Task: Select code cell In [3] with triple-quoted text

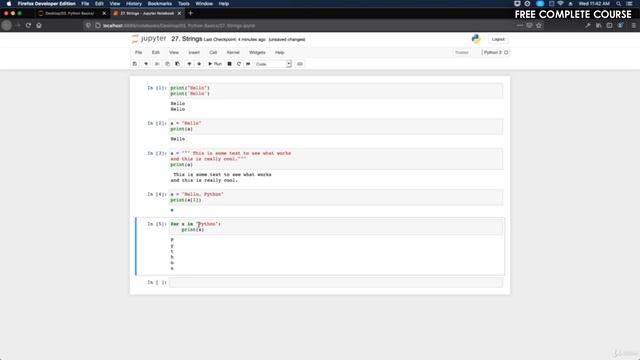Action: [336, 159]
